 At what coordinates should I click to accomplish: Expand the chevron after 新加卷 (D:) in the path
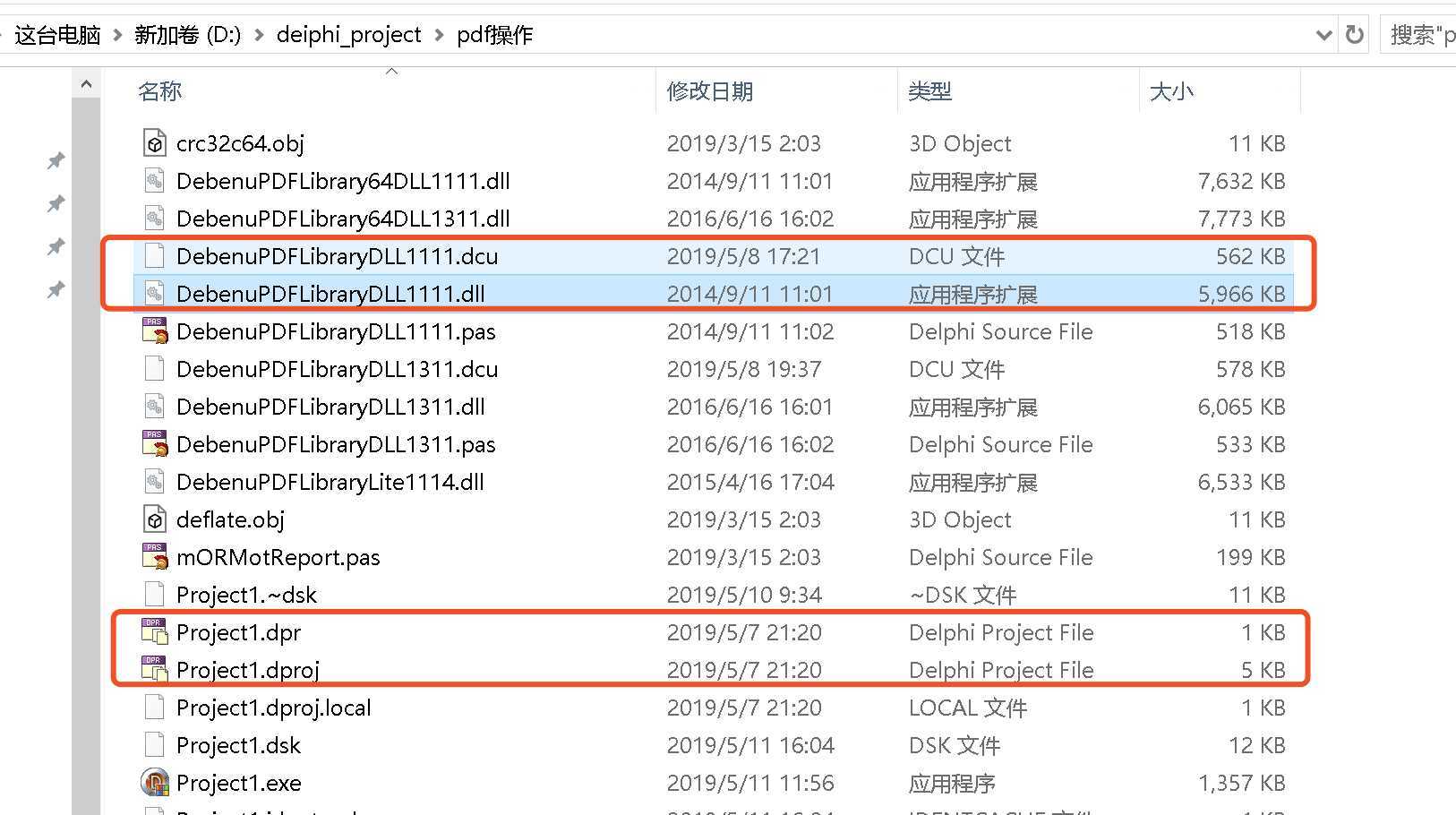(x=259, y=35)
